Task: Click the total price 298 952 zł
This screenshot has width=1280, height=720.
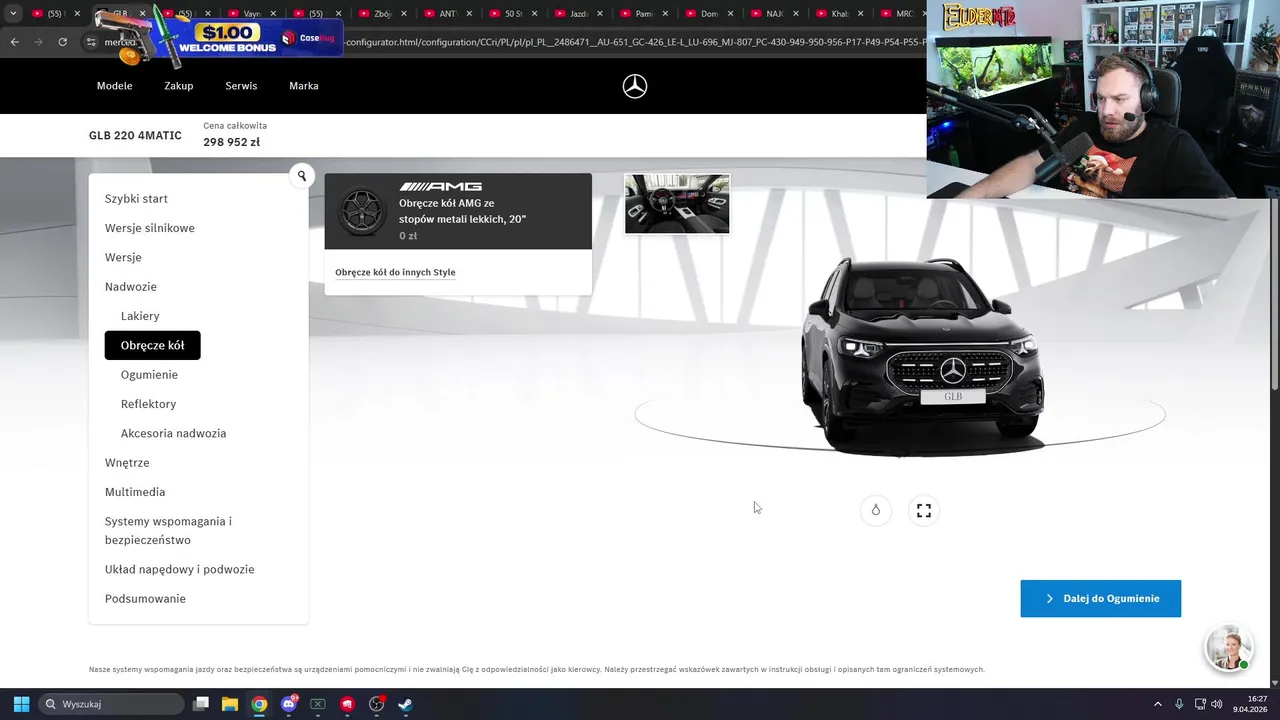Action: [231, 142]
